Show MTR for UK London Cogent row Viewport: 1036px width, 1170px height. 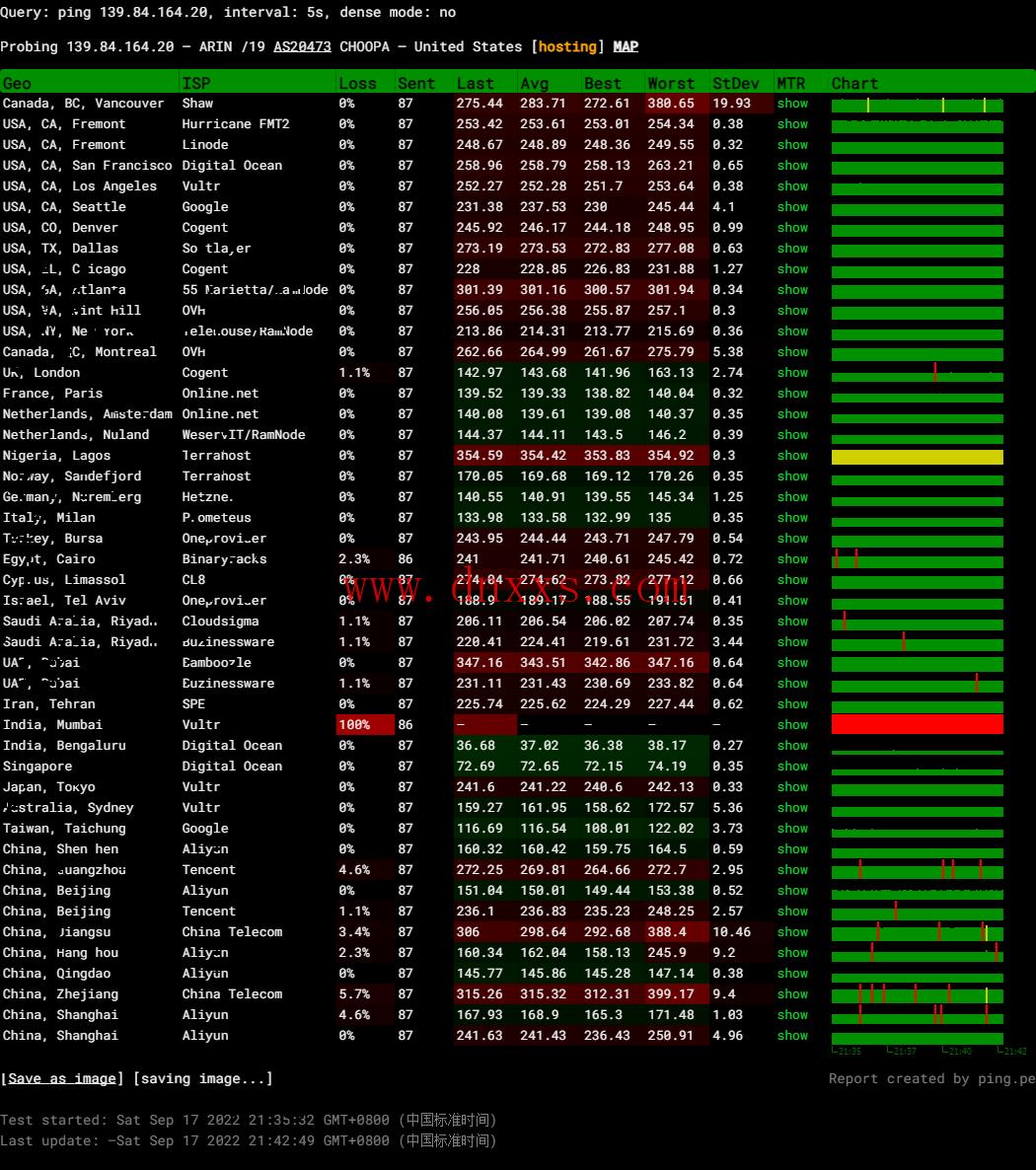[x=791, y=373]
